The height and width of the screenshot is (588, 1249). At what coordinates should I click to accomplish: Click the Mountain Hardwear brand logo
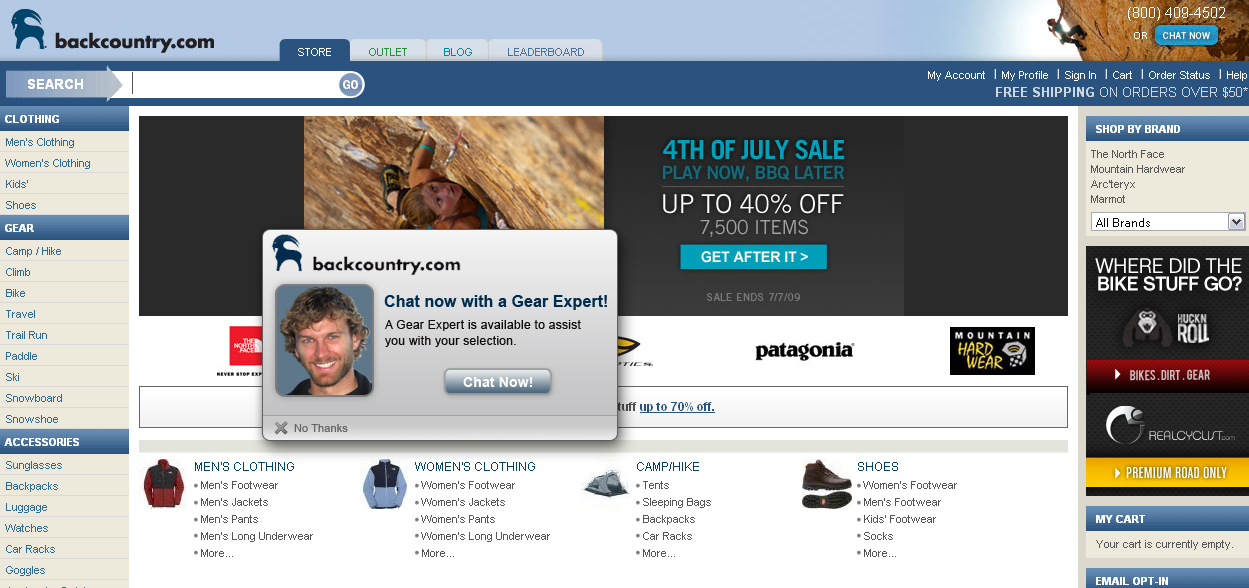992,351
